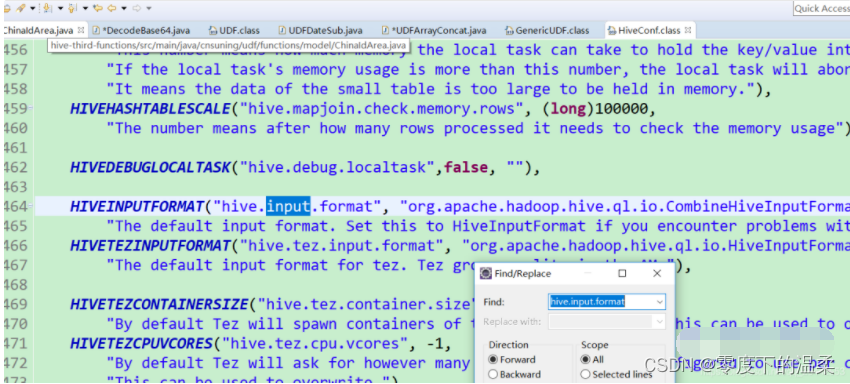The width and height of the screenshot is (850, 384).
Task: Maximize the Find/Replace dialog
Action: tap(622, 274)
